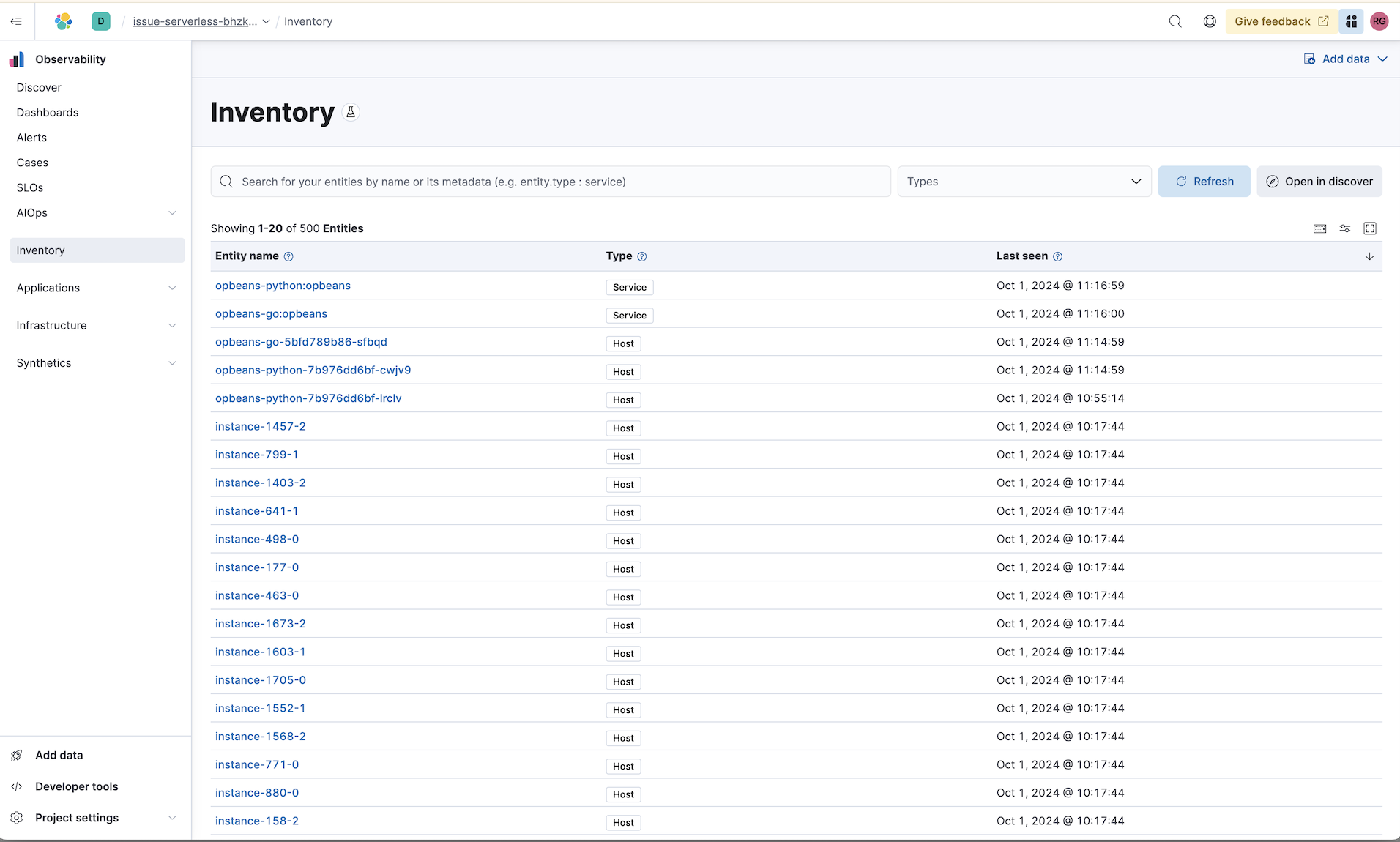Click the Elastic logo icon
This screenshot has height=842, width=1400.
[x=64, y=21]
